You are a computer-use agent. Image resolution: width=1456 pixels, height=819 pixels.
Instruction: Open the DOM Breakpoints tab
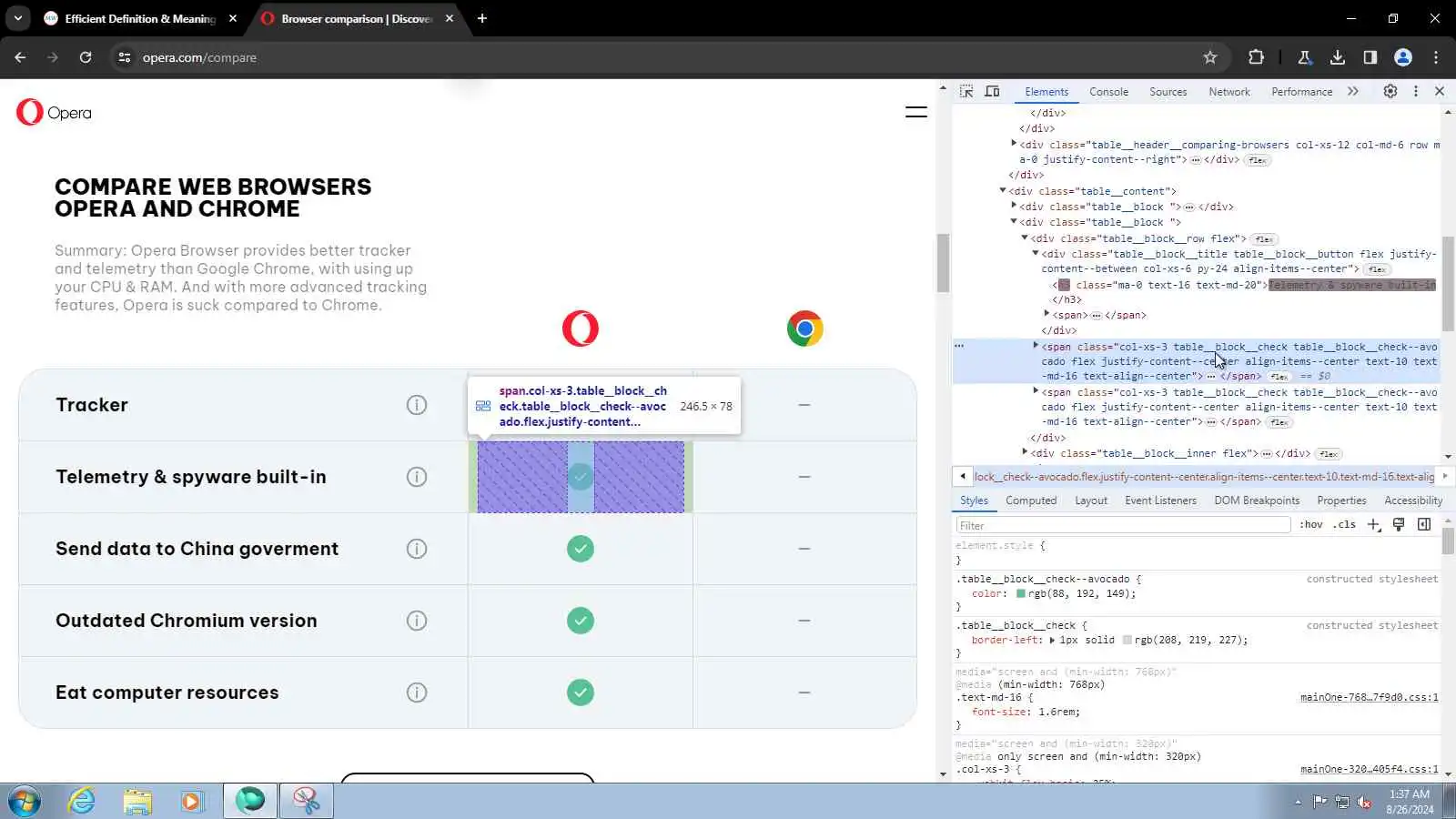[x=1257, y=500]
